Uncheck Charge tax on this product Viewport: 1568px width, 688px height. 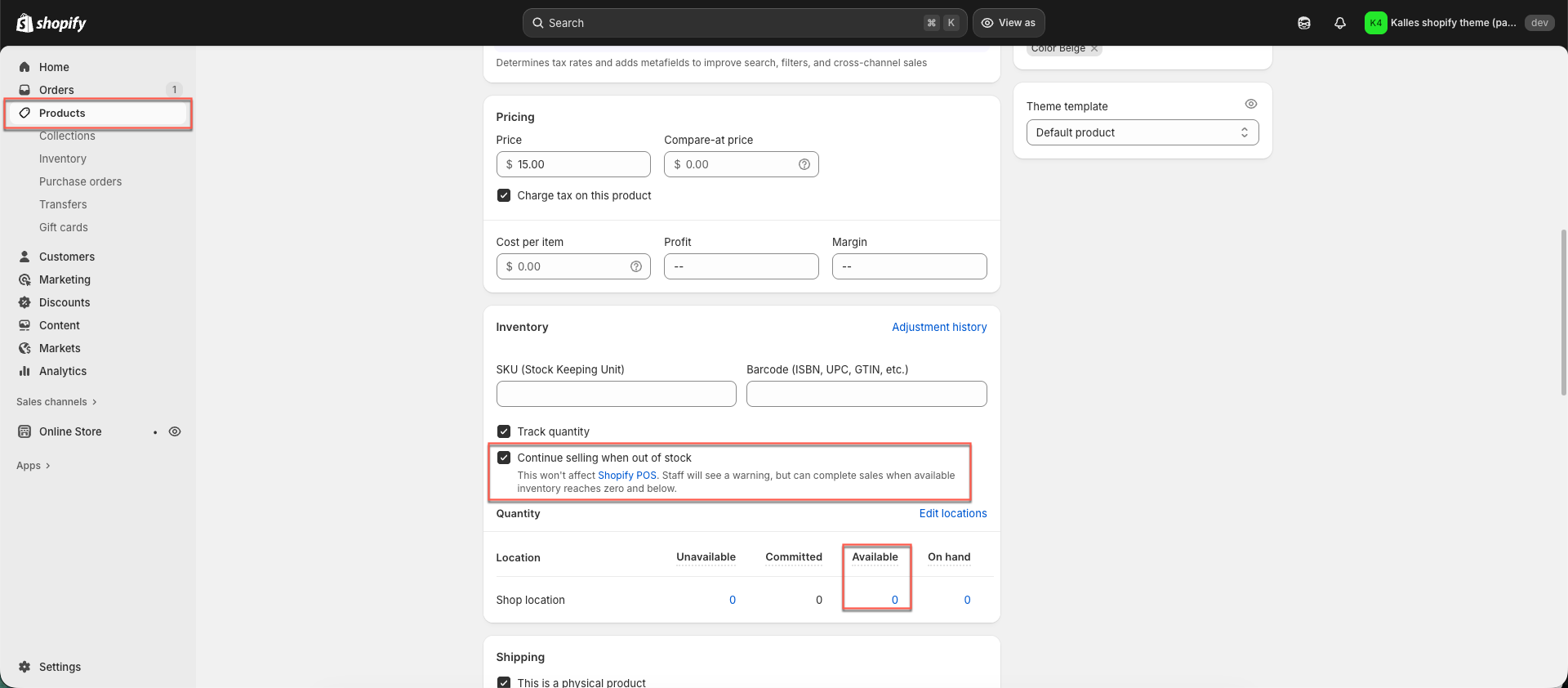tap(504, 195)
